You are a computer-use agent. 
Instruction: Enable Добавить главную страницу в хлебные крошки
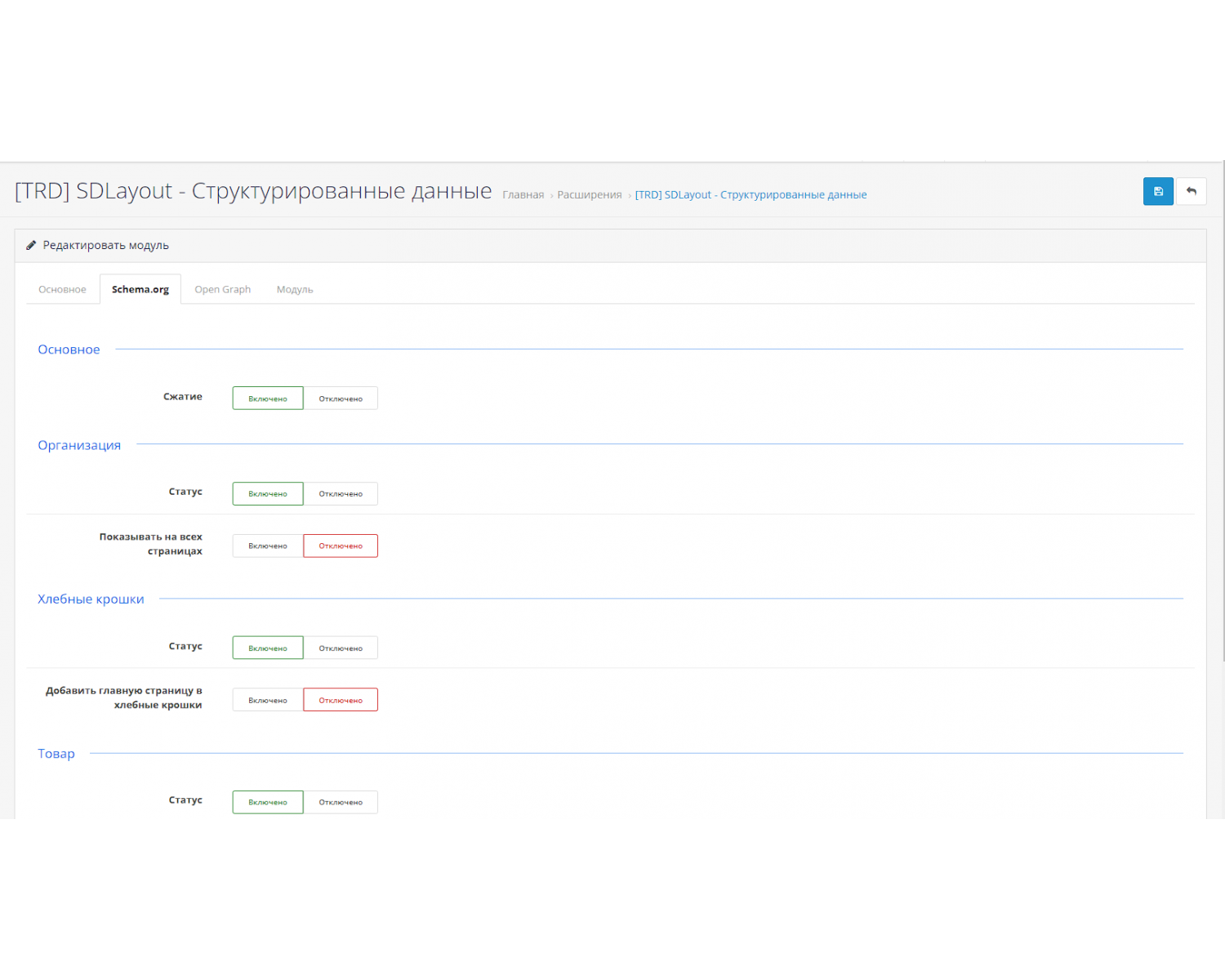(x=267, y=699)
